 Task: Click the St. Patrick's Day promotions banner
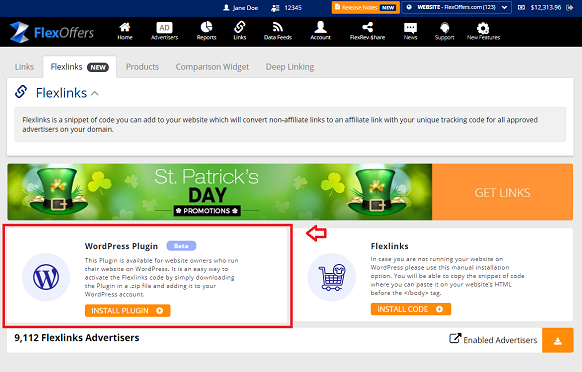(219, 192)
